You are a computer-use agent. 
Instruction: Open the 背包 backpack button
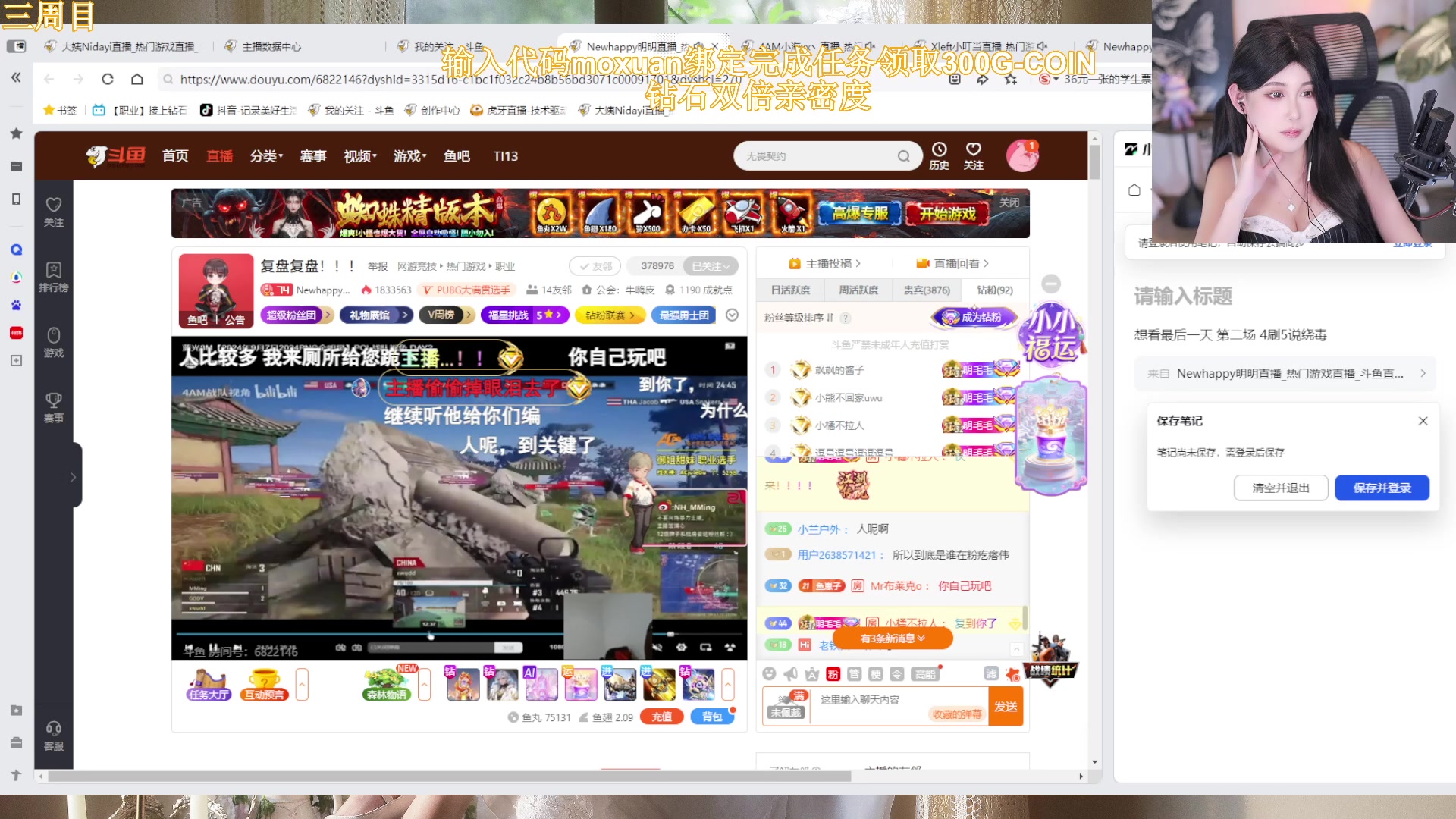[x=712, y=717]
